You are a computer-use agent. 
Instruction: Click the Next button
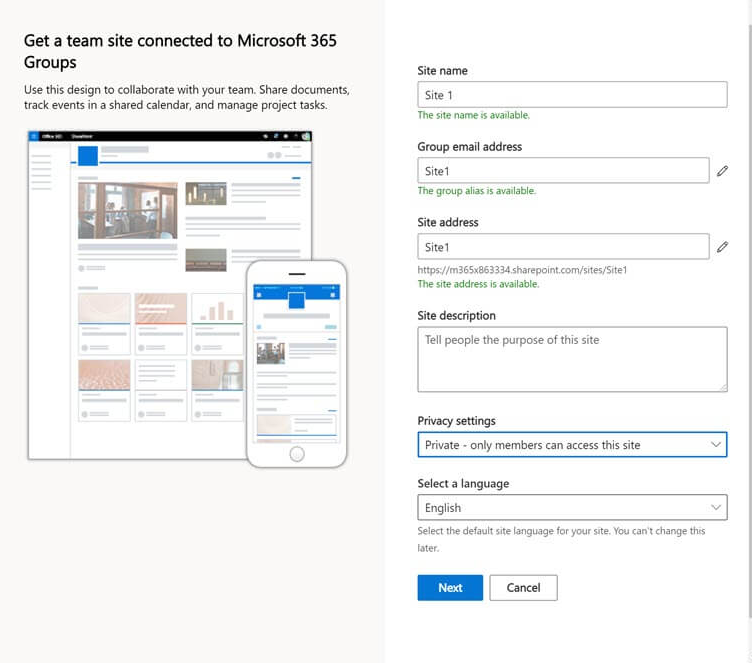coord(450,588)
